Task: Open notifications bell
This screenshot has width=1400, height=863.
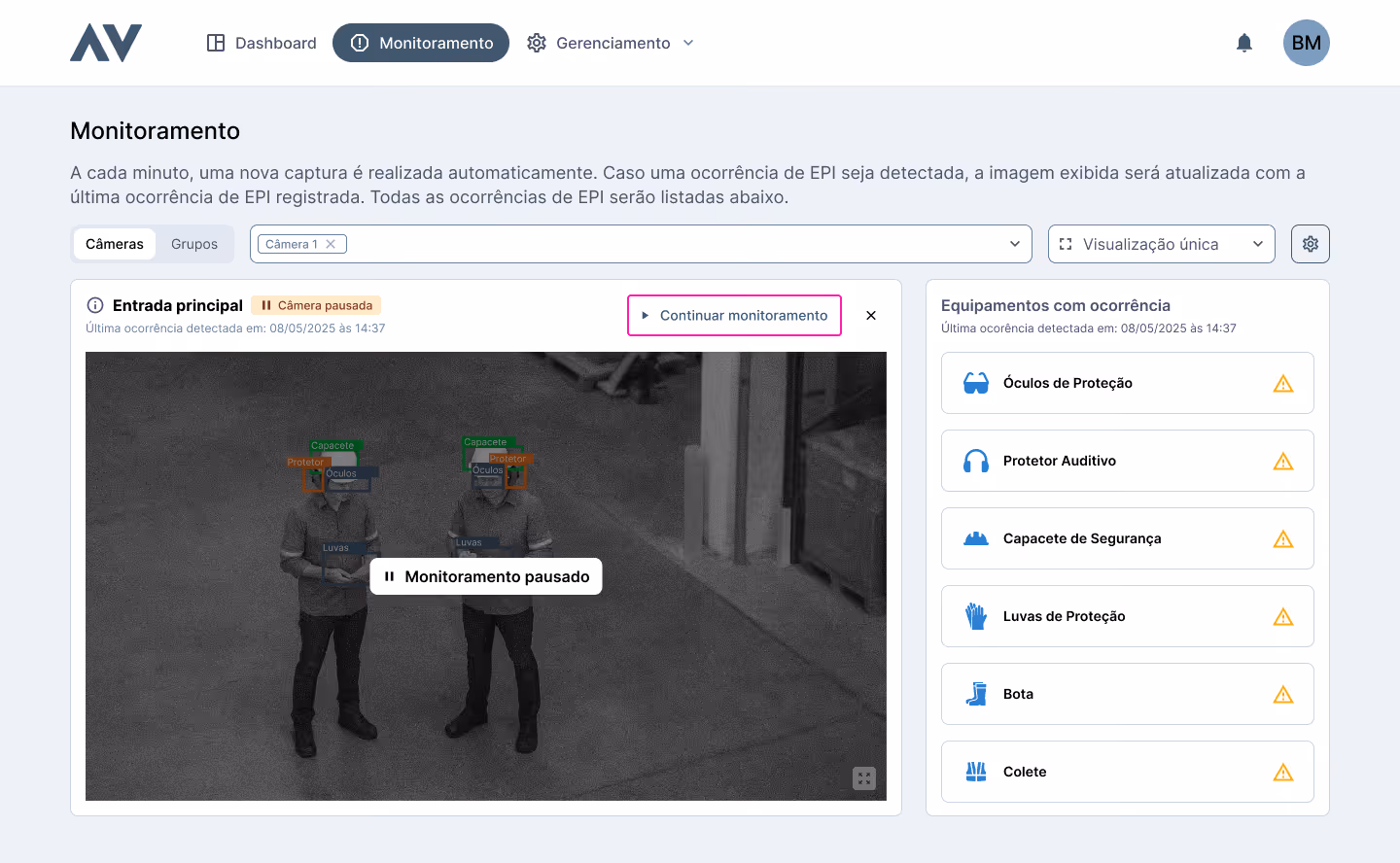Action: click(1244, 43)
